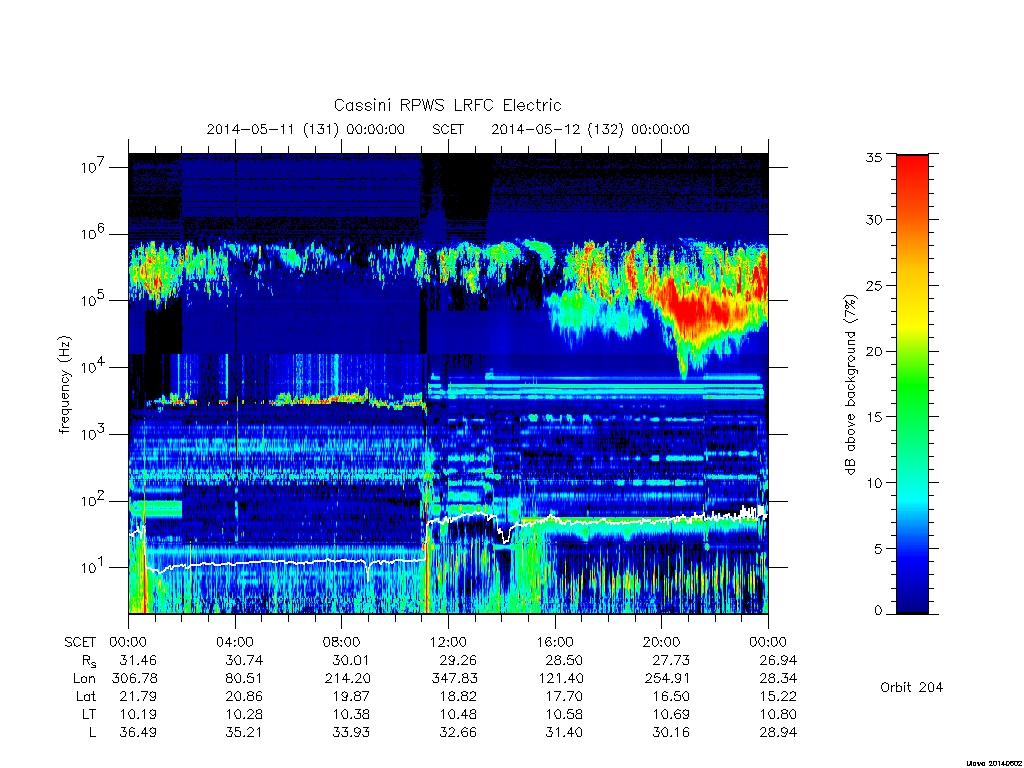Click the time axis label '16:00'
1024x768 pixels.
tap(554, 642)
